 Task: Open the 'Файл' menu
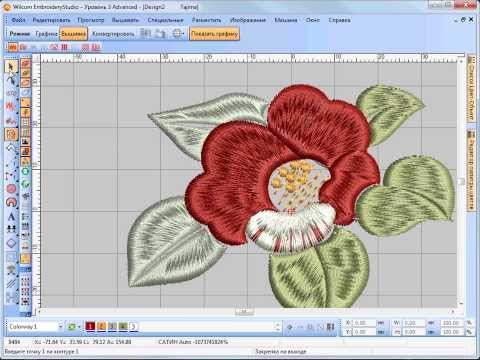[x=18, y=20]
